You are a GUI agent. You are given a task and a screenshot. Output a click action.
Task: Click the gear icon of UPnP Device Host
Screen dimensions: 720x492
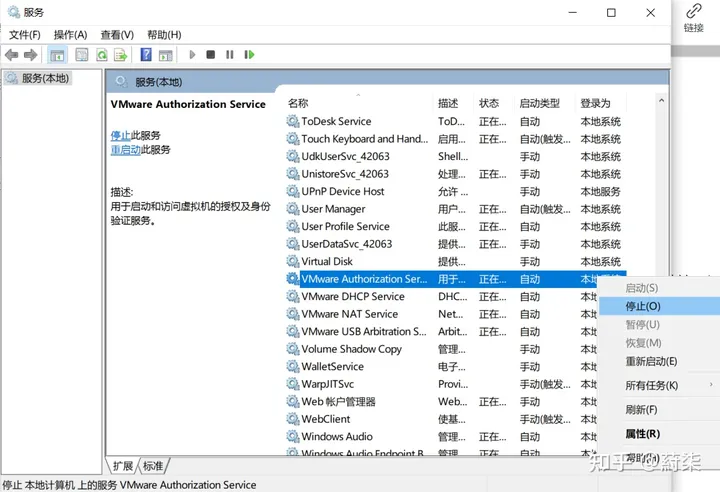[x=293, y=191]
